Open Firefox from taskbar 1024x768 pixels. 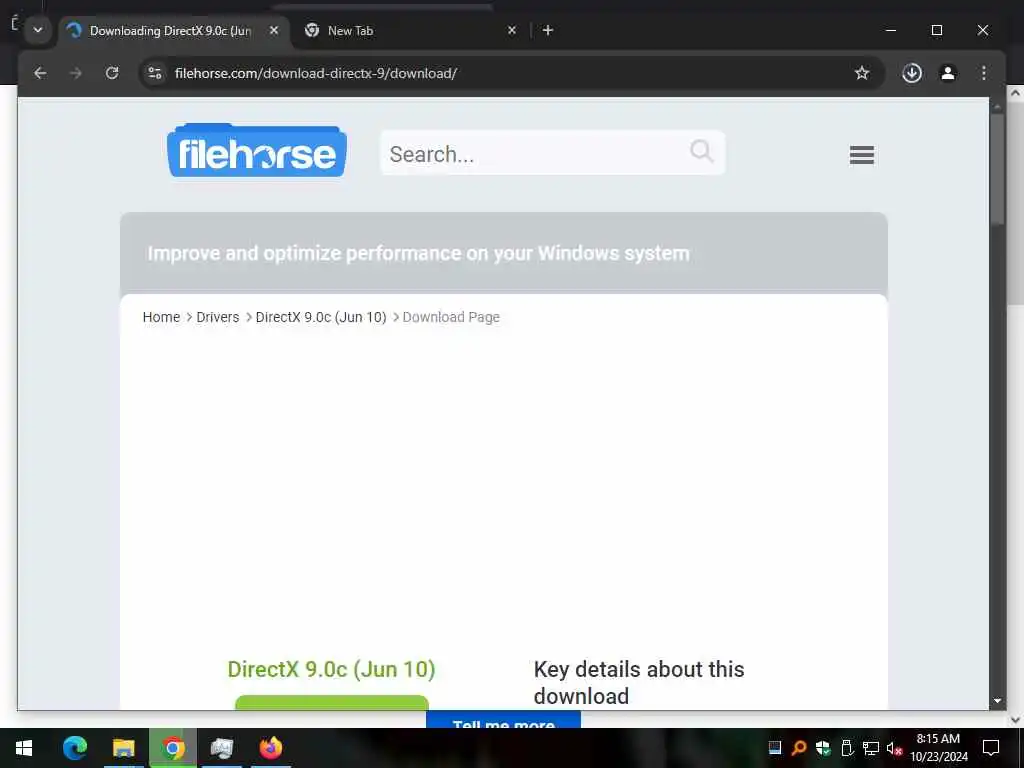coord(270,748)
